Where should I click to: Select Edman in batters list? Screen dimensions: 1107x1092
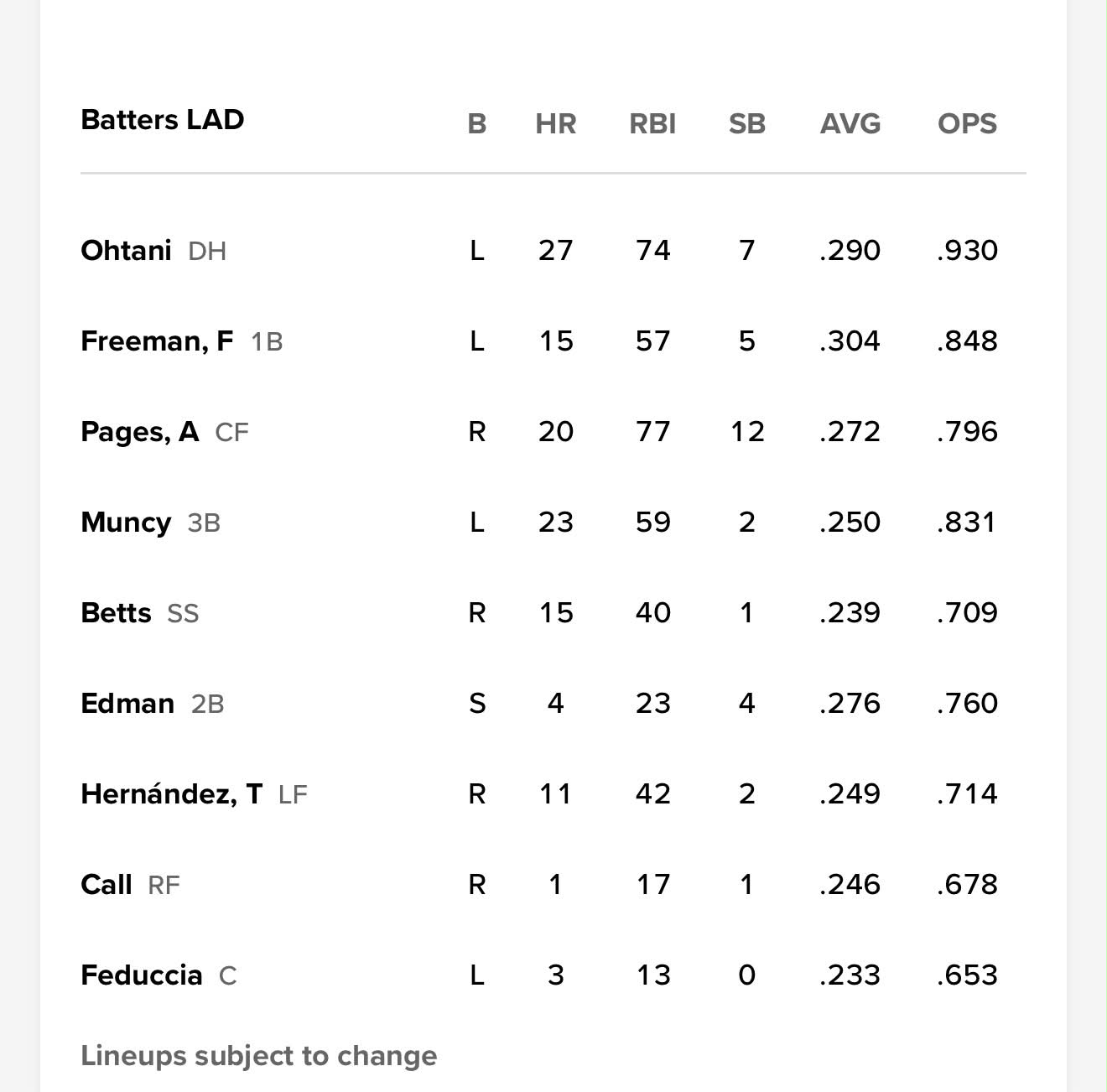pos(127,703)
